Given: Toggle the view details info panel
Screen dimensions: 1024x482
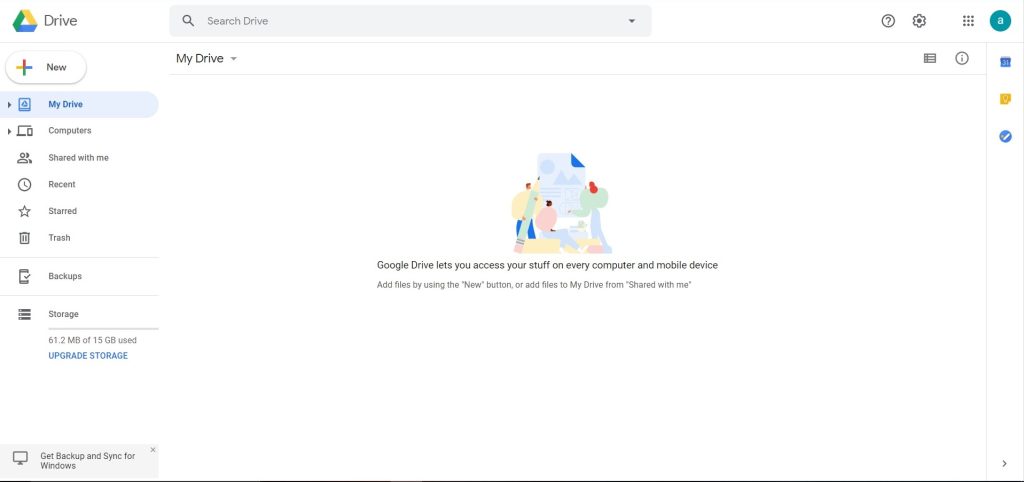Looking at the screenshot, I should pyautogui.click(x=962, y=59).
